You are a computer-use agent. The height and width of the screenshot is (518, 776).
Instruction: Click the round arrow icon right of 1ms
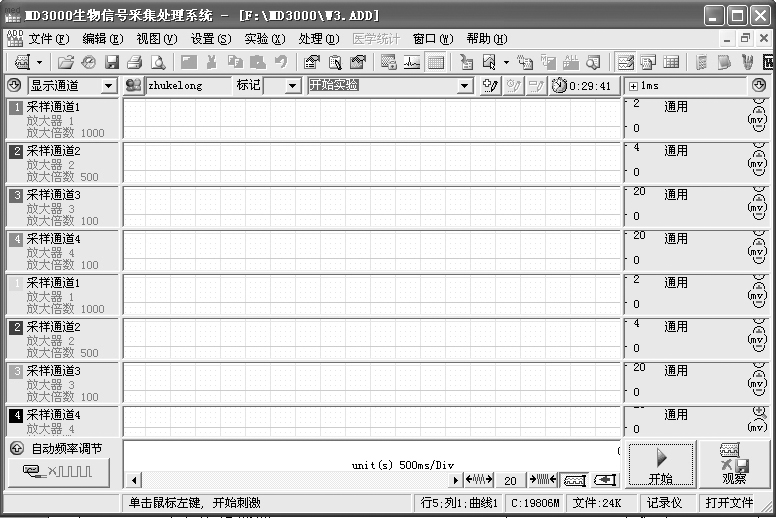759,85
